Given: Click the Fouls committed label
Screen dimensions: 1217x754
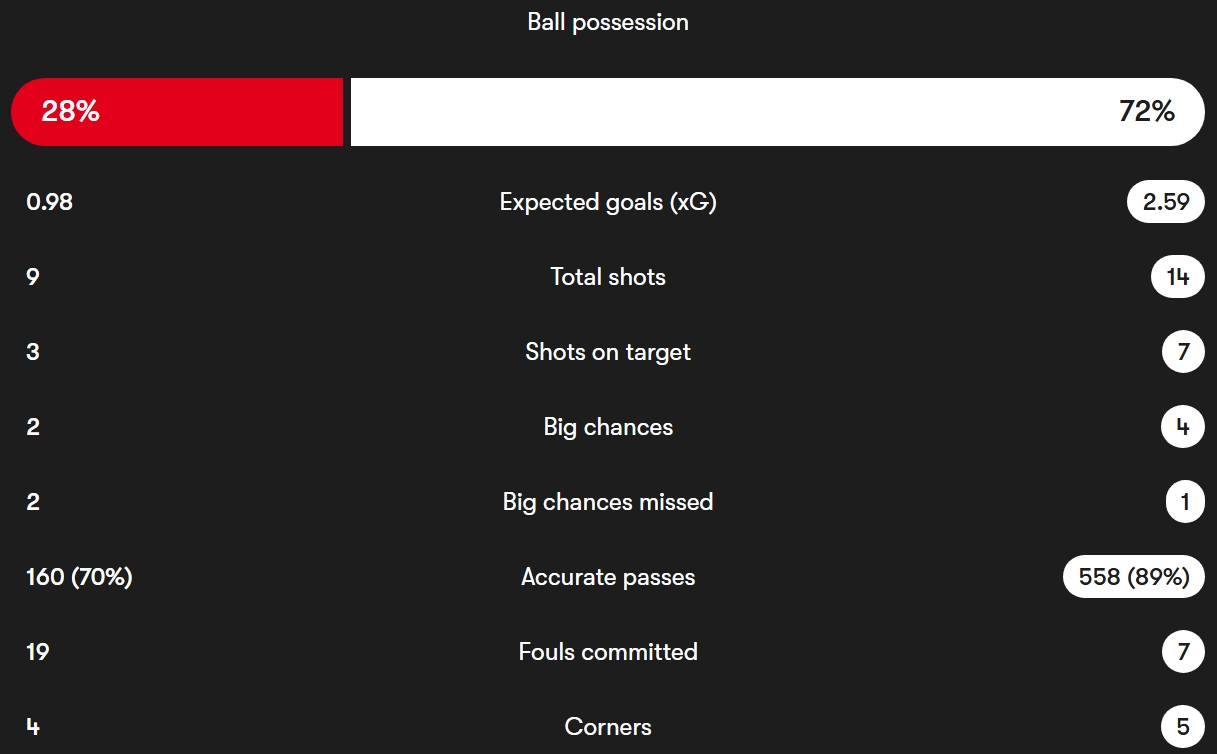Looking at the screenshot, I should (608, 652).
